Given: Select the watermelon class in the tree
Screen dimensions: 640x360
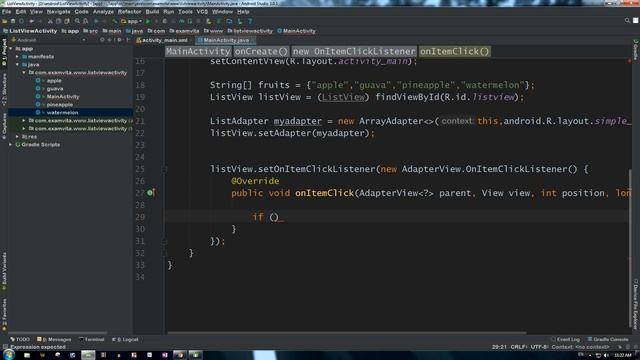Looking at the screenshot, I should pos(62,112).
